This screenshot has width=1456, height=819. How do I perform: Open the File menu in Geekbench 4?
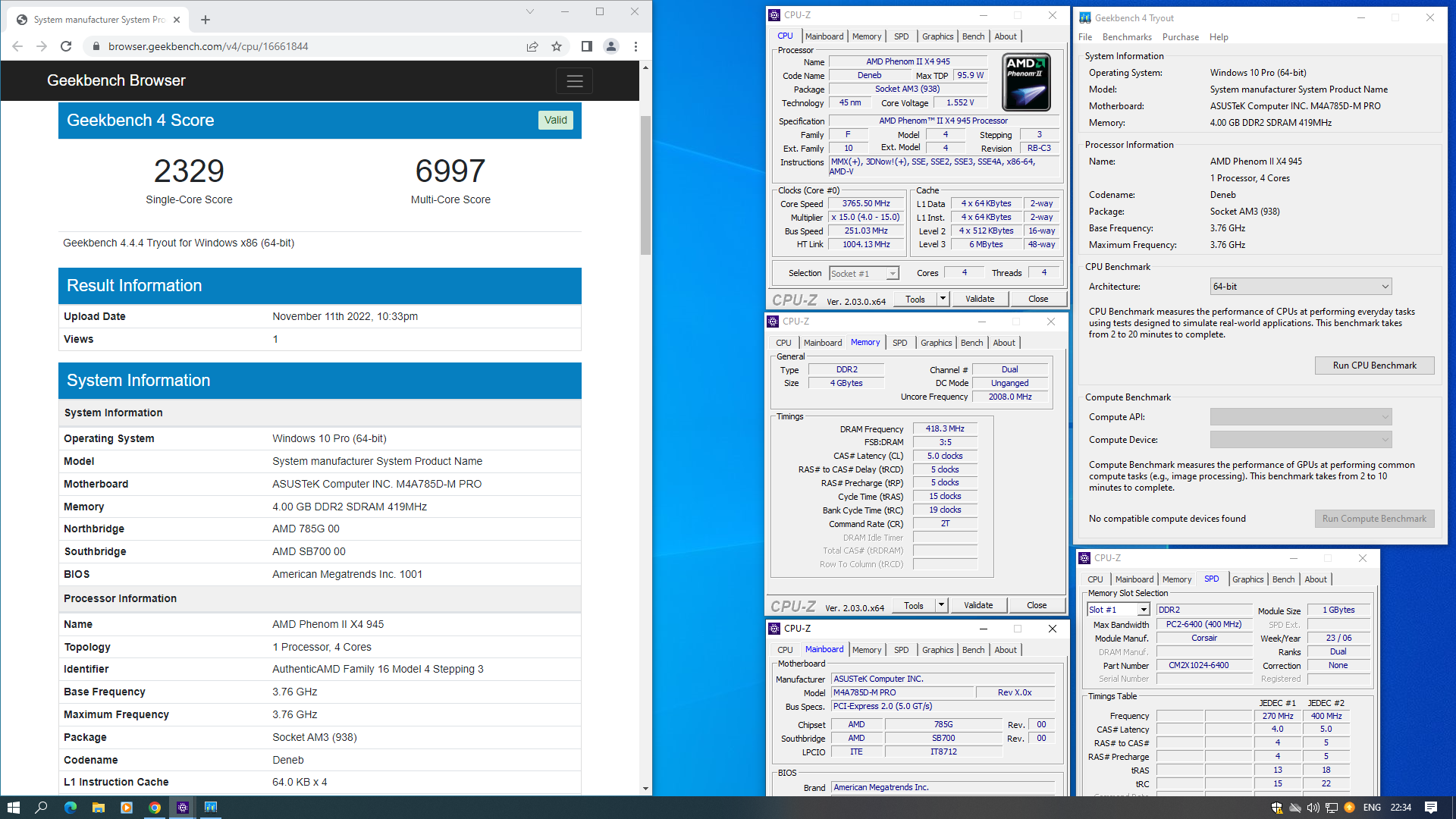(1085, 37)
